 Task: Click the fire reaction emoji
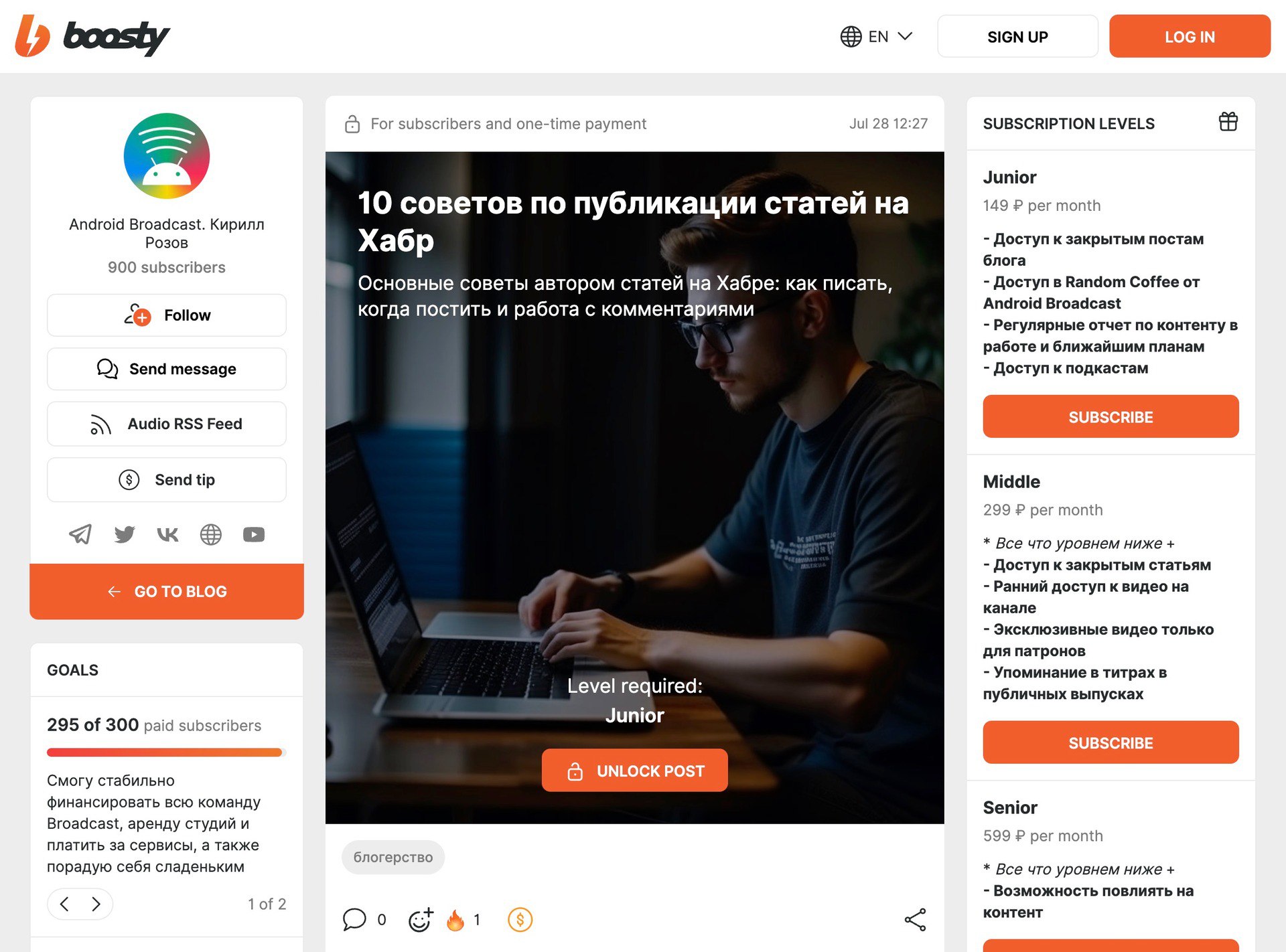click(x=455, y=920)
